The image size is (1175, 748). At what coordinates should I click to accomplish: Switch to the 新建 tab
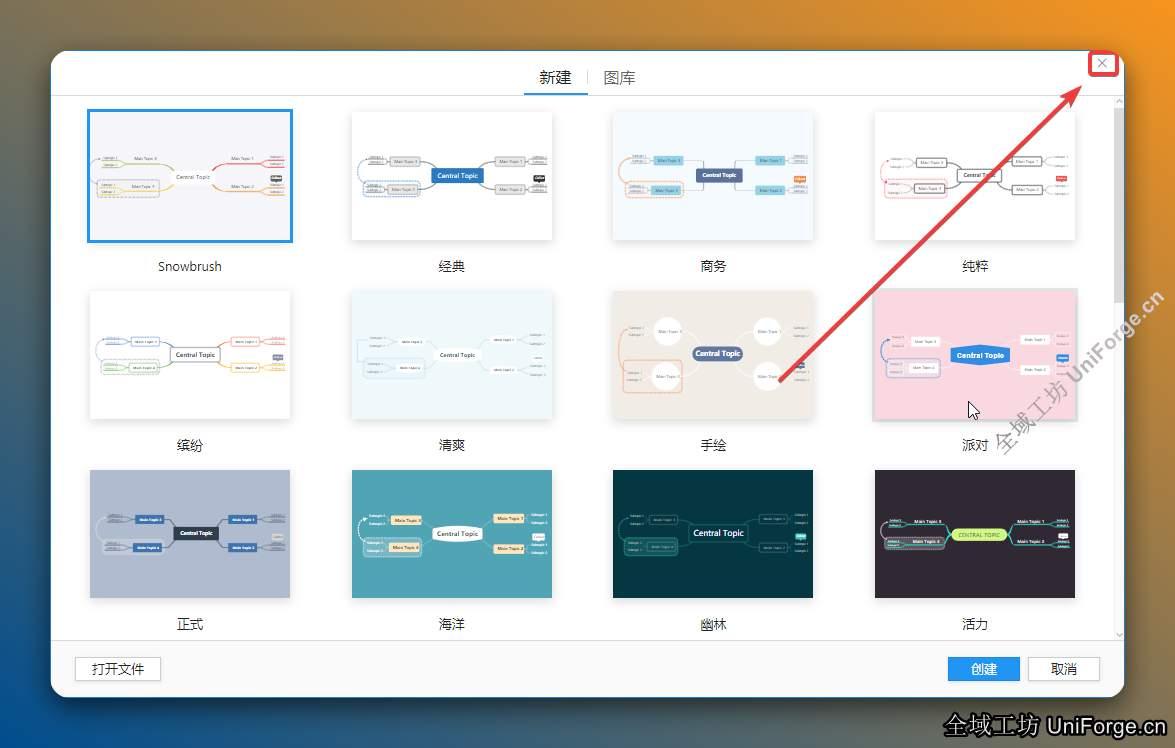(x=555, y=77)
